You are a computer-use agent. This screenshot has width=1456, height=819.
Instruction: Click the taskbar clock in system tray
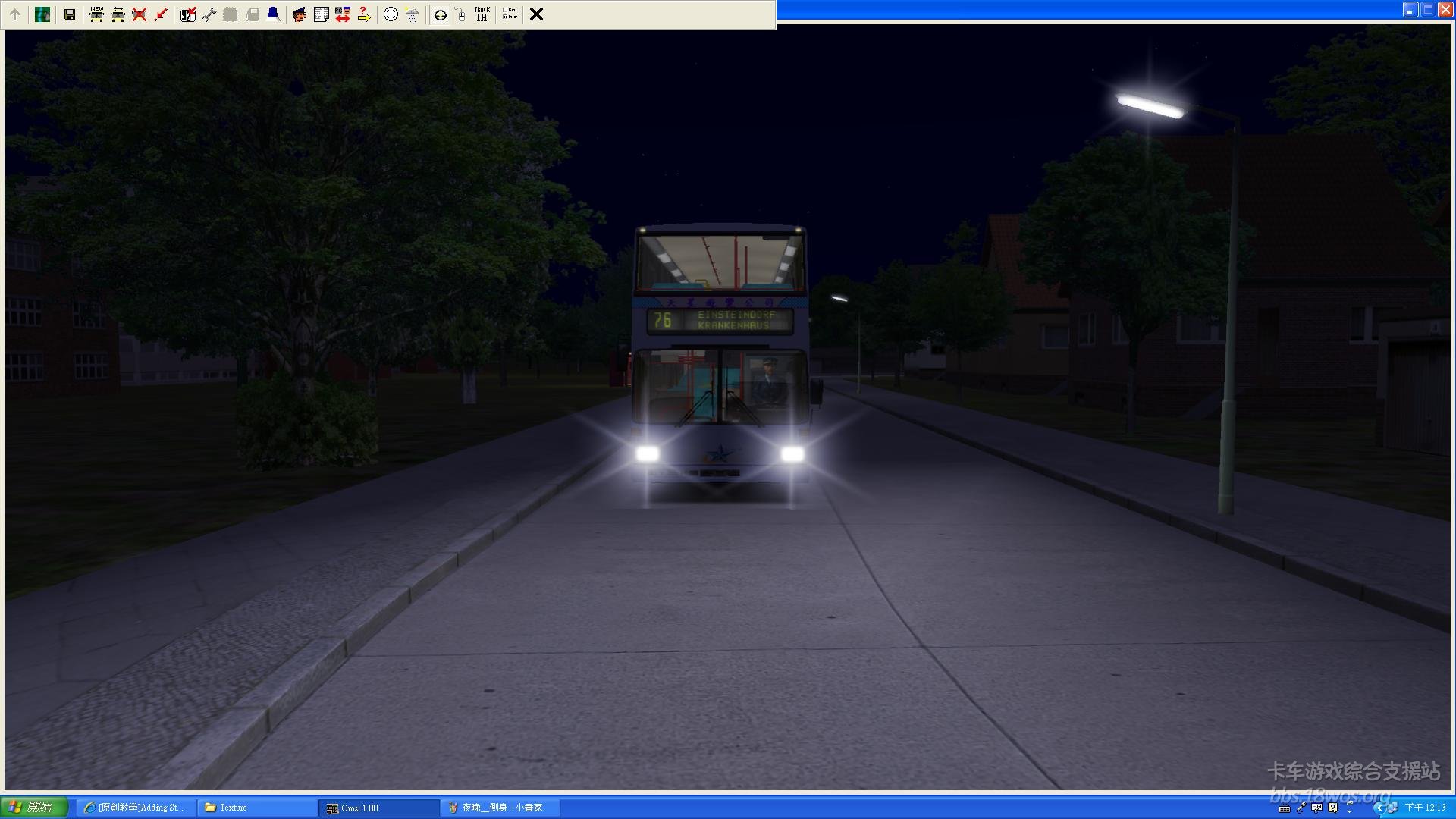click(x=1425, y=808)
